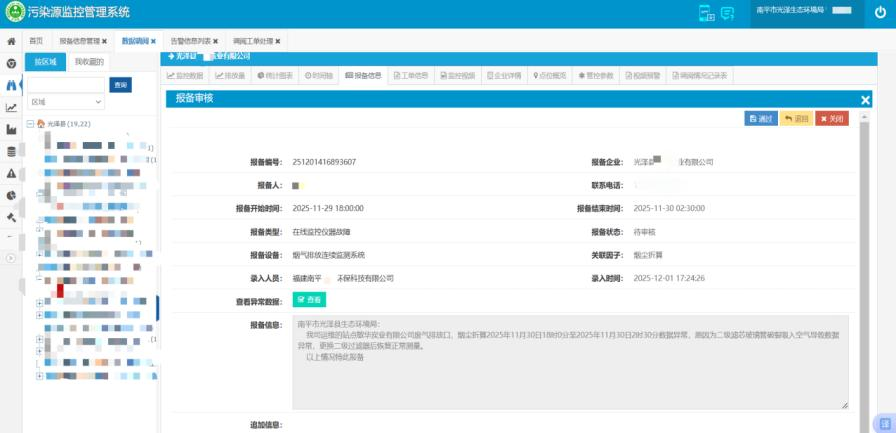Open the 工单信息 tab
Screen dimensions: 896x433
[411, 75]
